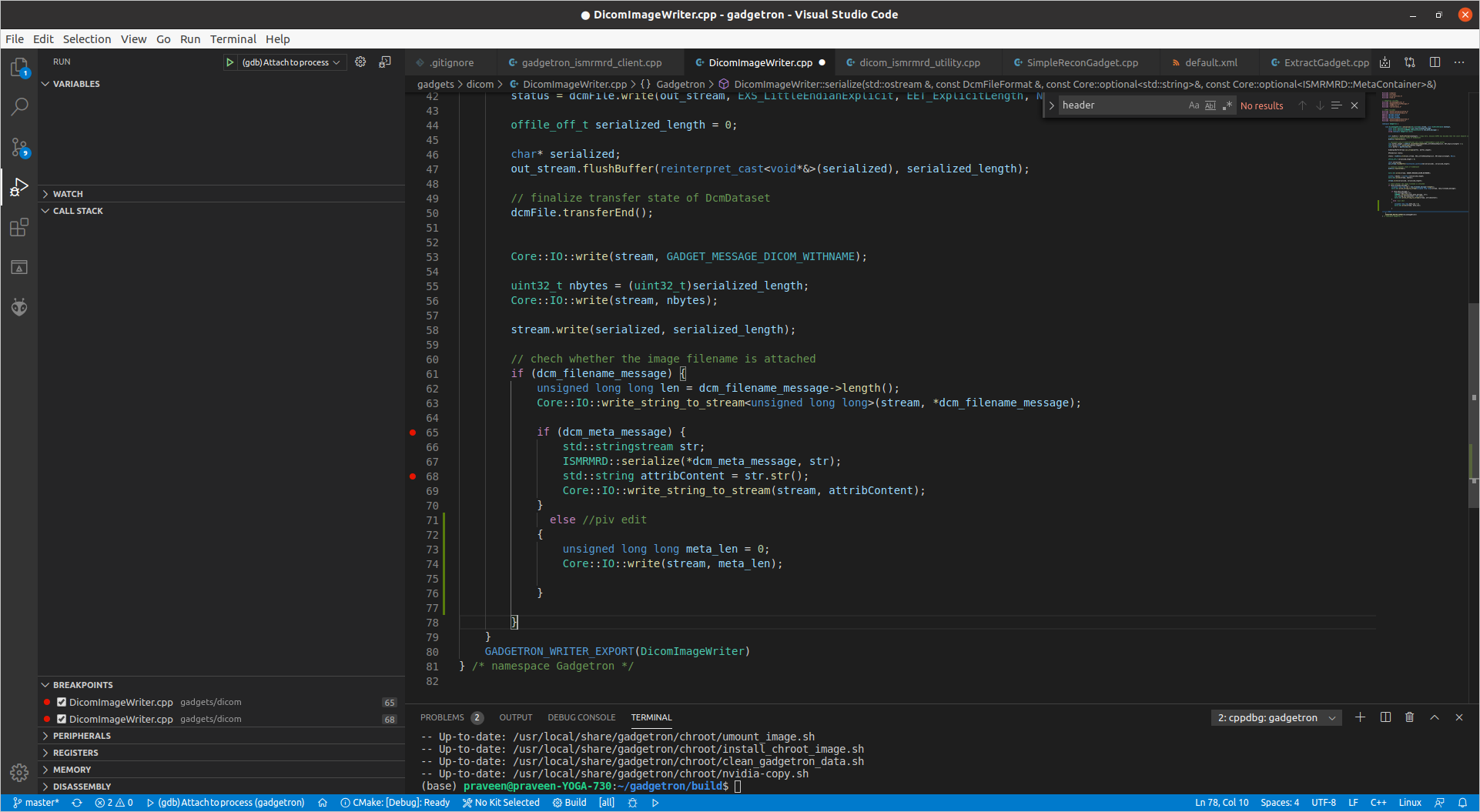Screen dimensions: 1480x812
Task: Enable regex search in the find widget
Action: [1227, 105]
